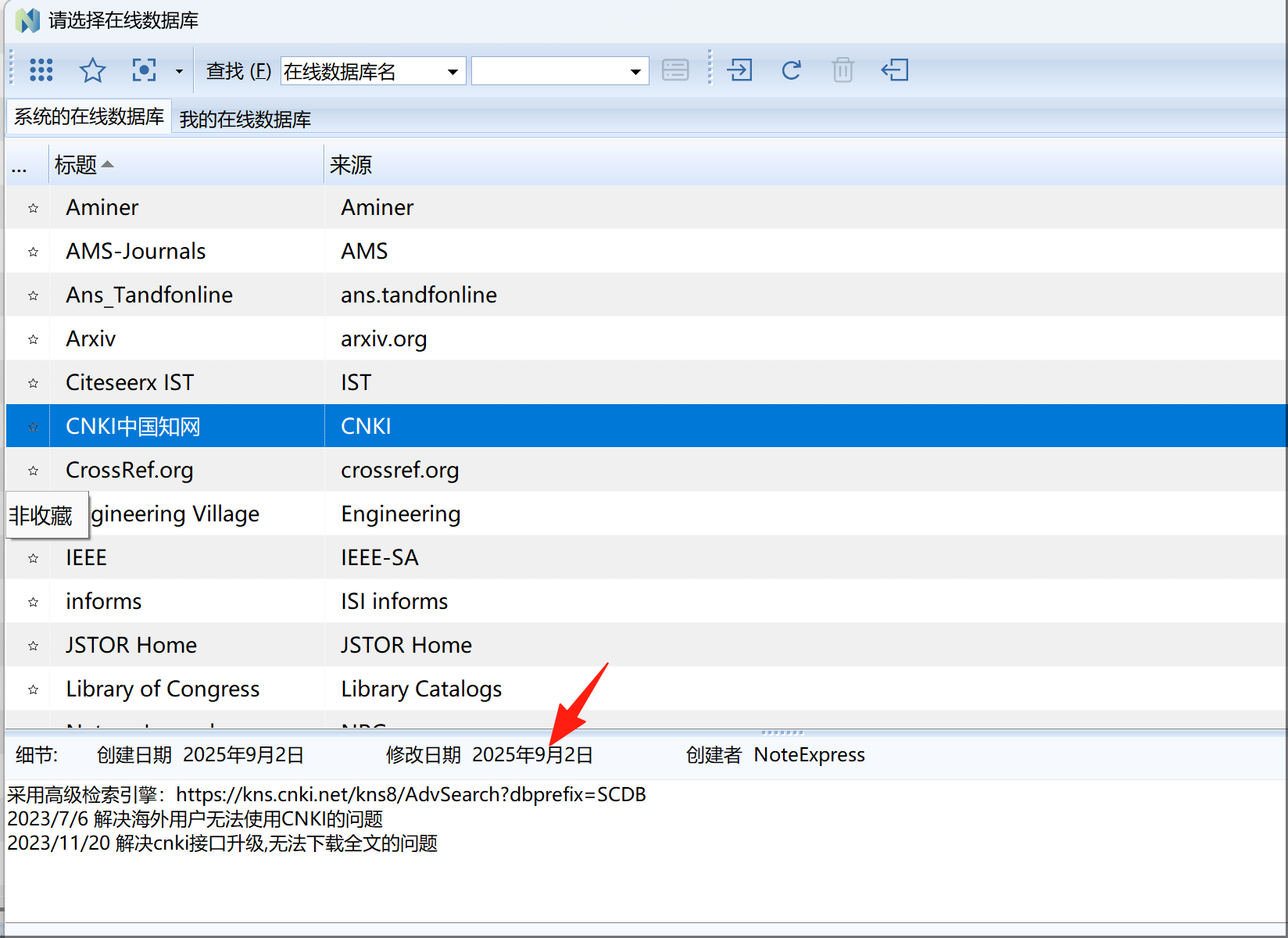1288x938 pixels.
Task: Click the kns.cnki.net AdvSearch URL text
Action: coord(411,794)
